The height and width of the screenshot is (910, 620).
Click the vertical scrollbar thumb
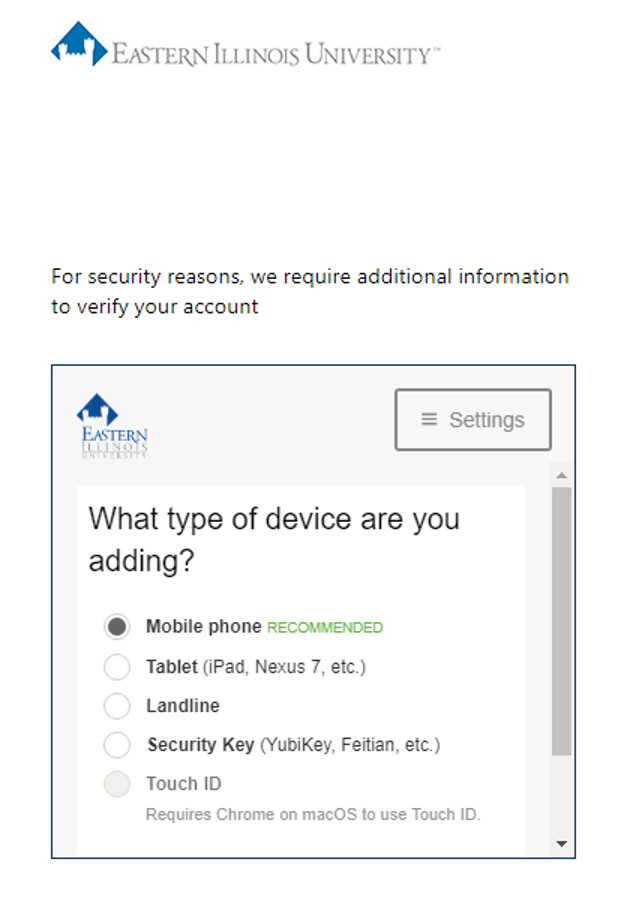click(x=561, y=620)
